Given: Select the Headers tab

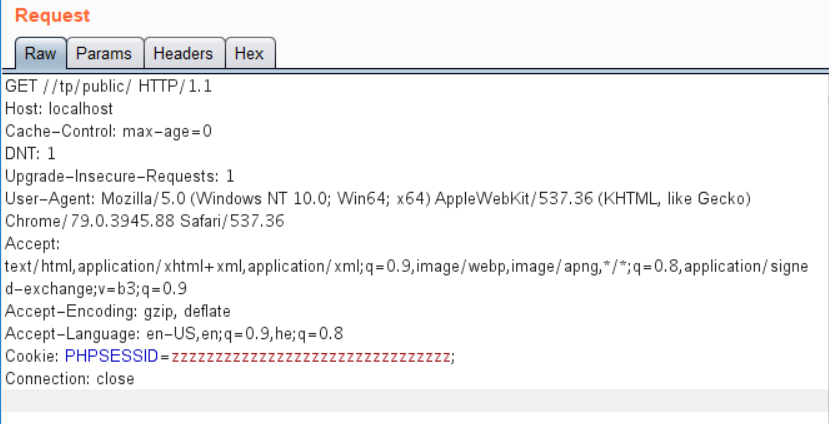Looking at the screenshot, I should point(183,53).
